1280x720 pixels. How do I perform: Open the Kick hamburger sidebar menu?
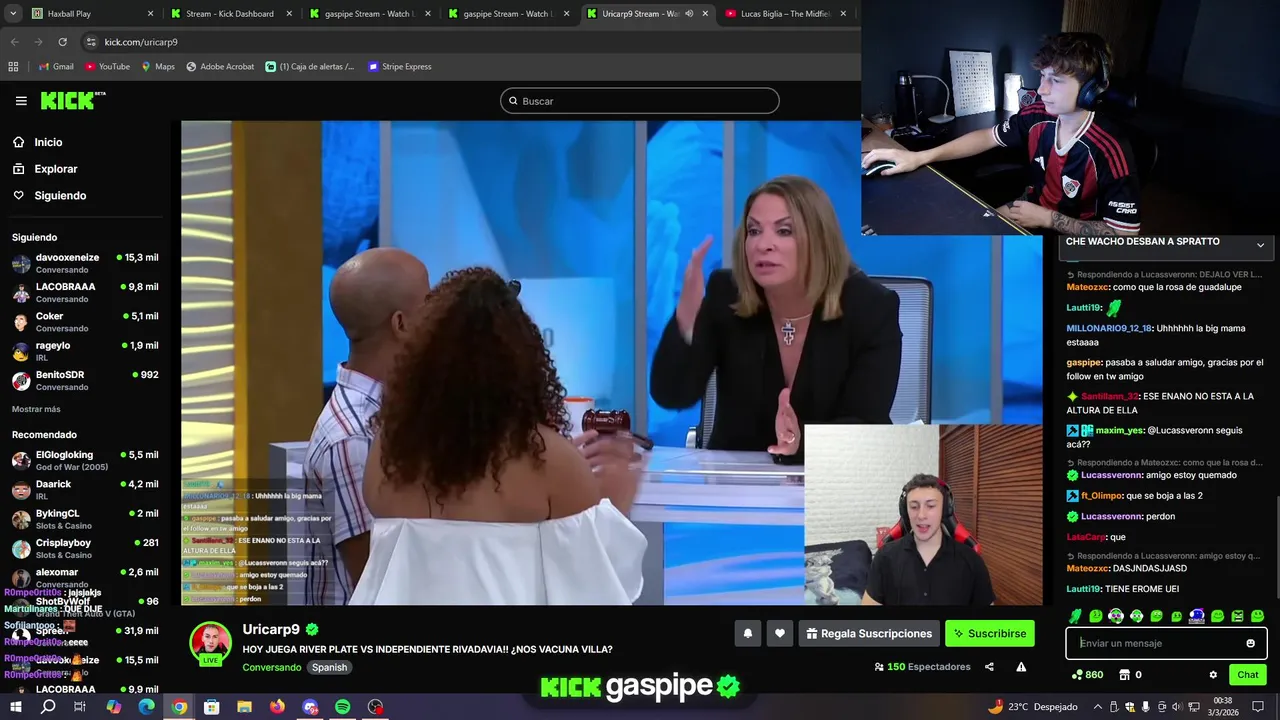(x=21, y=101)
